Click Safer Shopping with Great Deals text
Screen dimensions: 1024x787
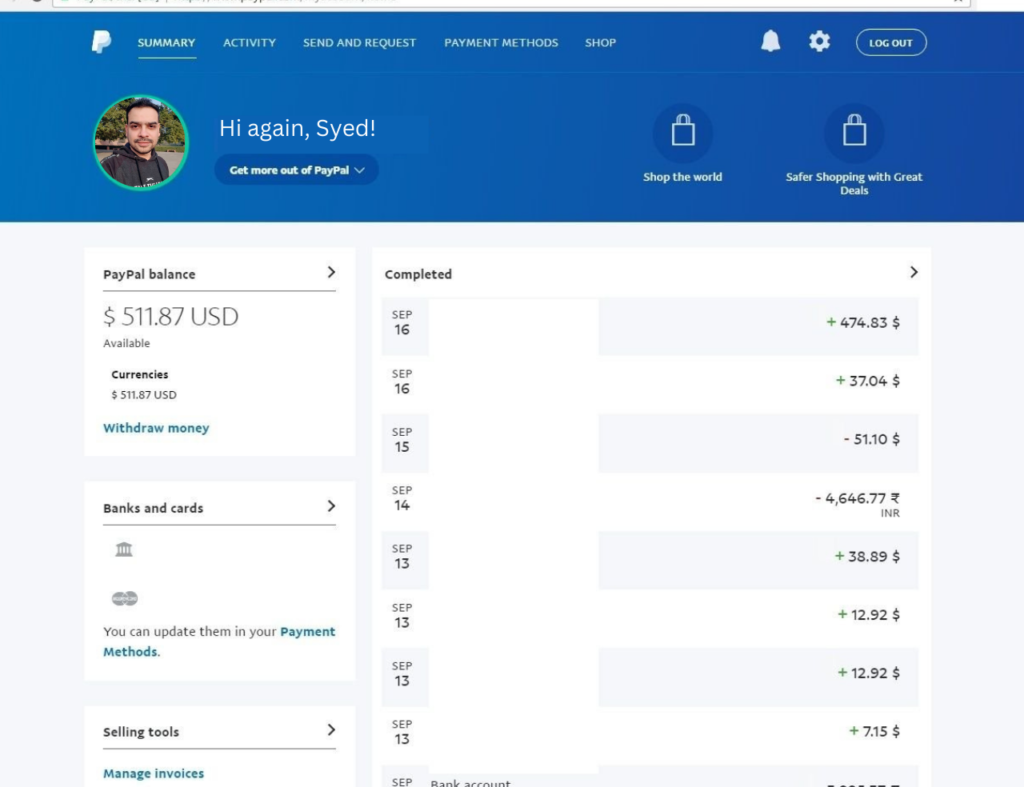coord(854,184)
